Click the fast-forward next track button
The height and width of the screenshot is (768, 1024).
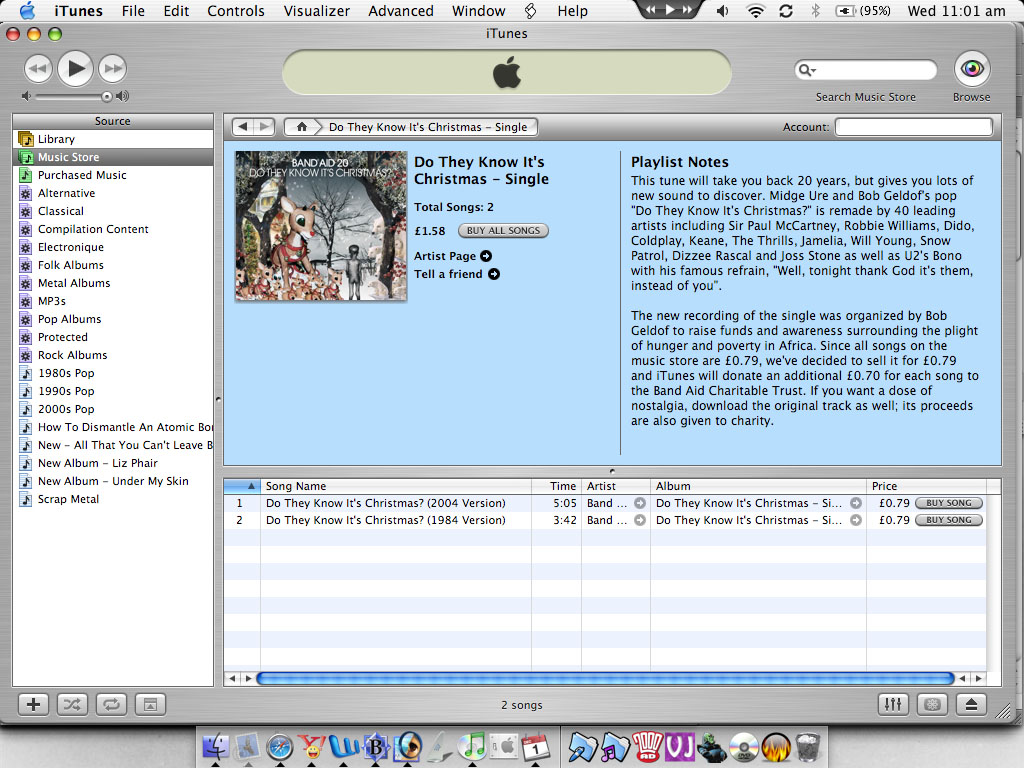coord(112,69)
